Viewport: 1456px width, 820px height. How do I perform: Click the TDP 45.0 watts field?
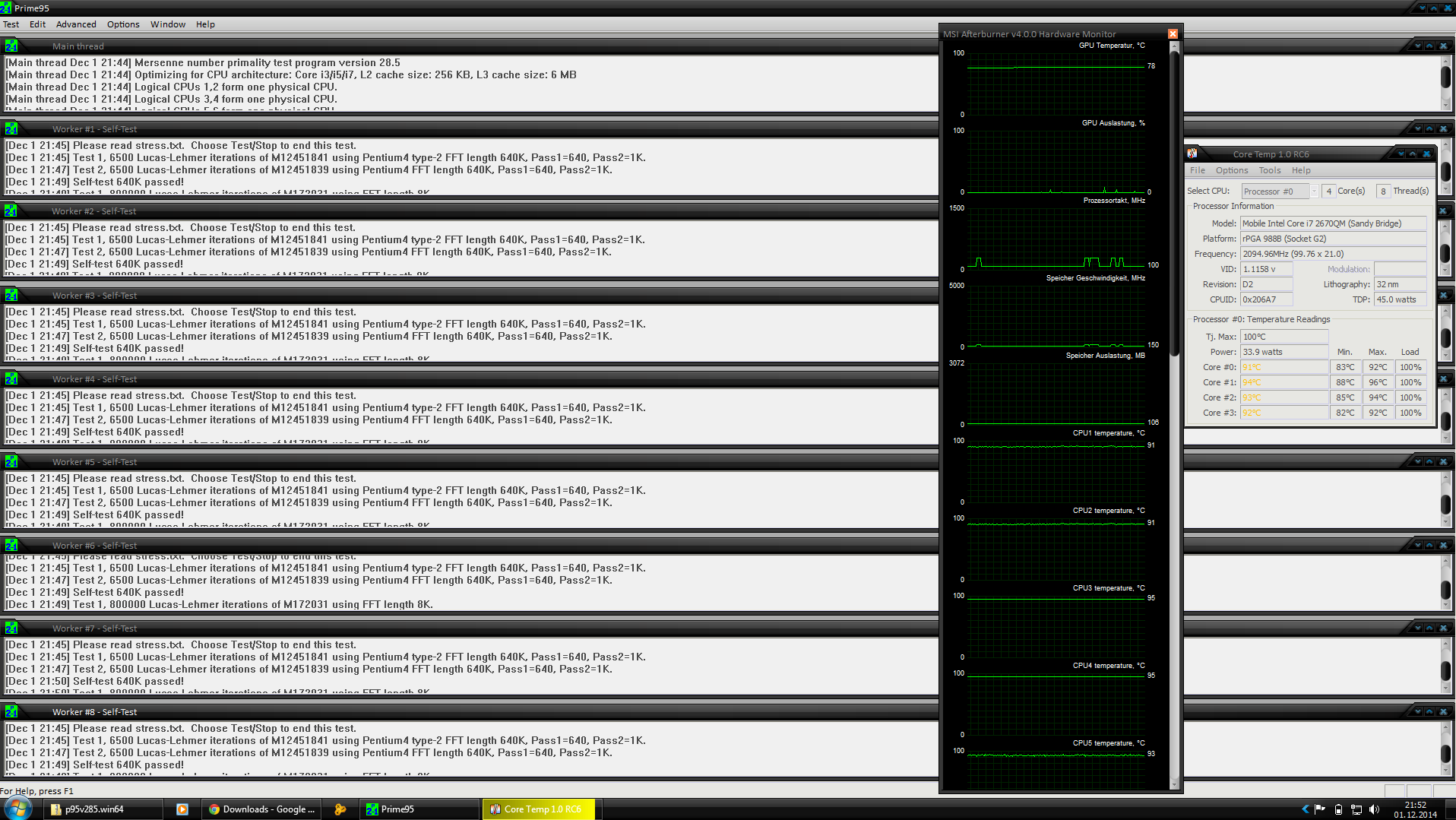tap(1401, 299)
